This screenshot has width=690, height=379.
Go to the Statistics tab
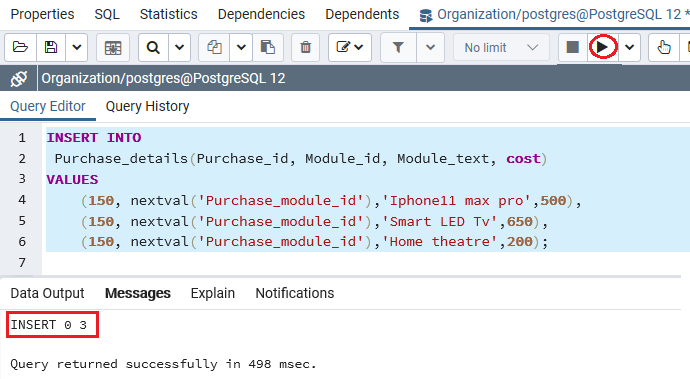coord(169,15)
